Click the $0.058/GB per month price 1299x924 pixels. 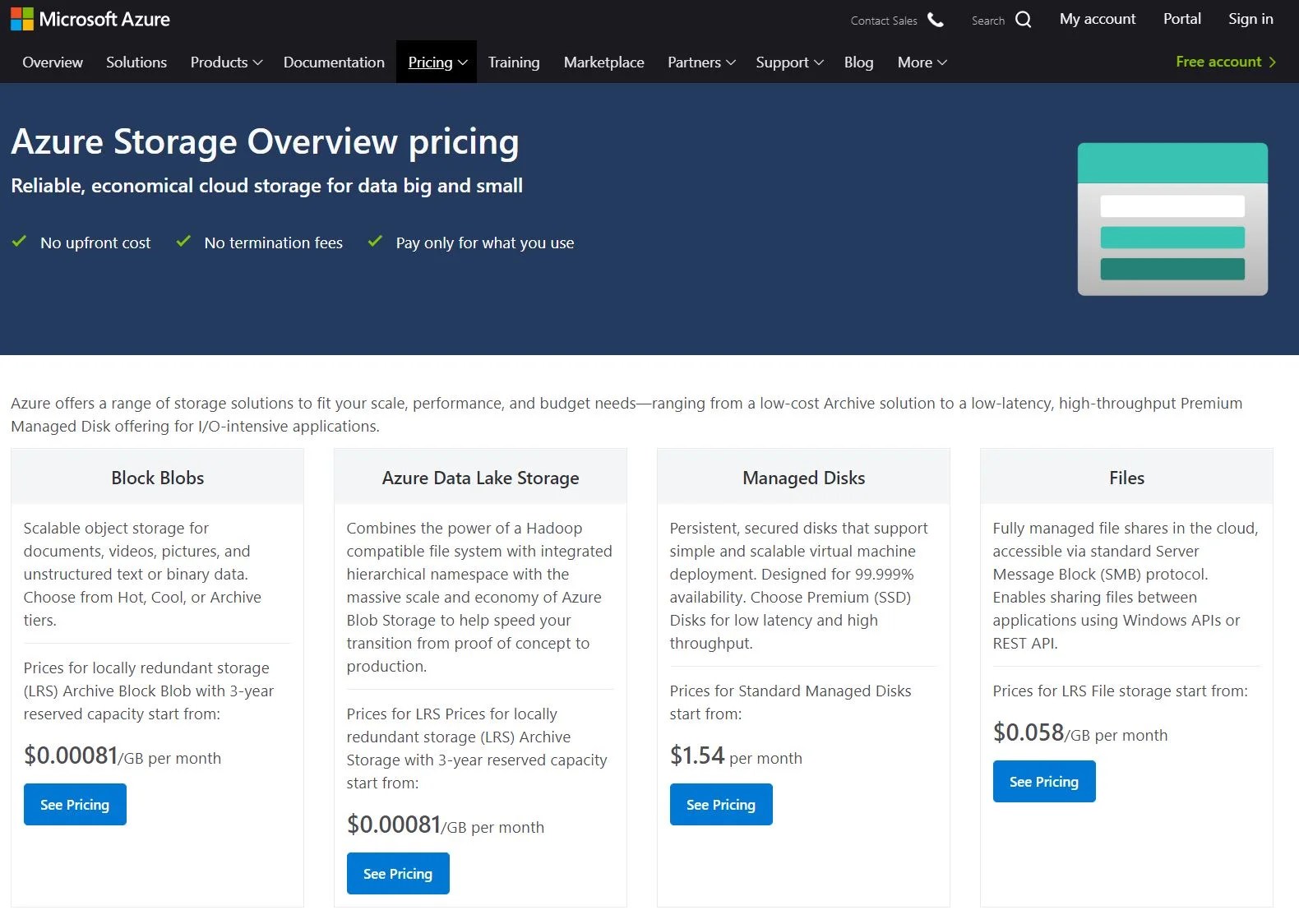[x=1080, y=732]
